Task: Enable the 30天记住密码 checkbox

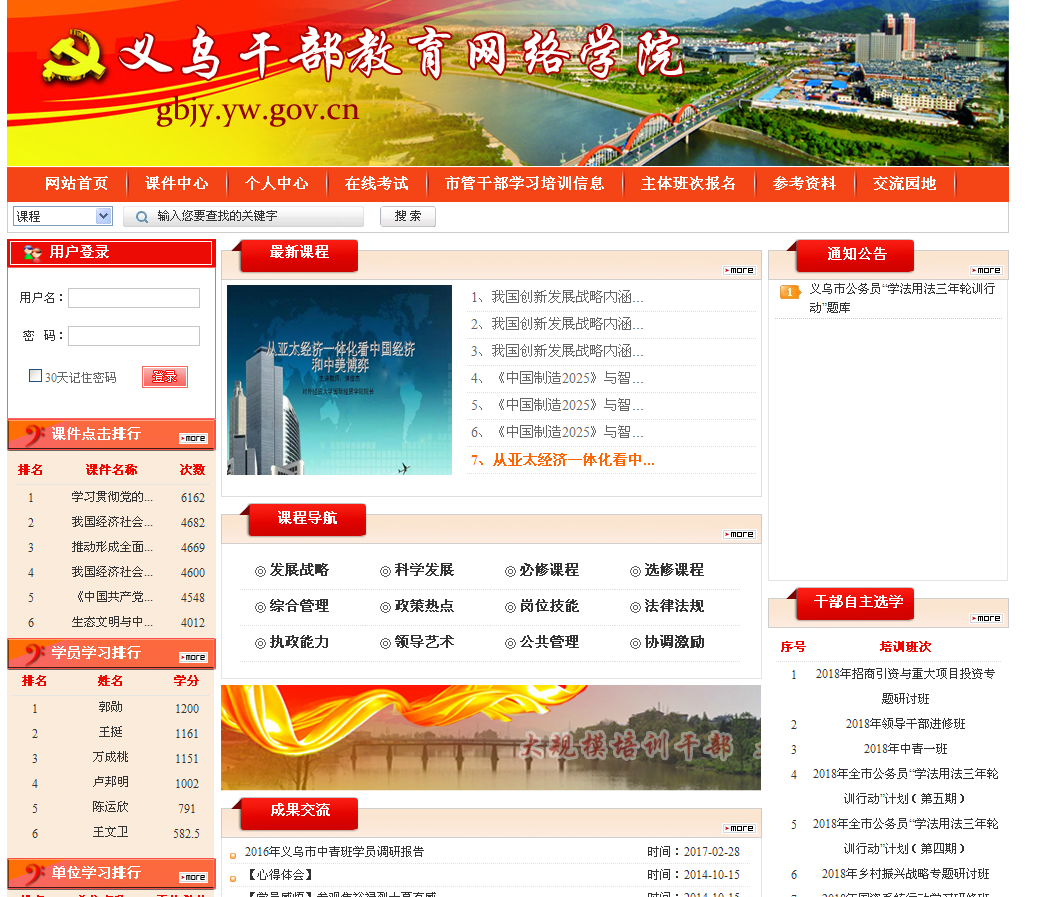Action: [36, 376]
